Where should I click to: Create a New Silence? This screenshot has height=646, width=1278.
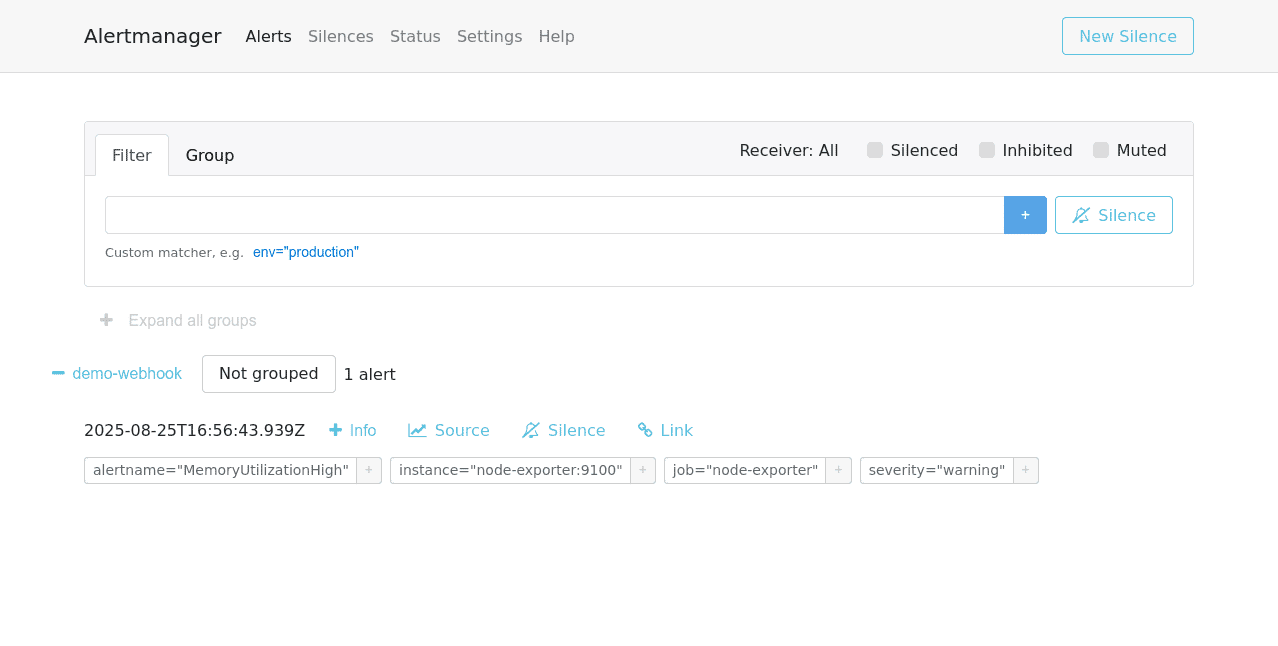(x=1127, y=35)
